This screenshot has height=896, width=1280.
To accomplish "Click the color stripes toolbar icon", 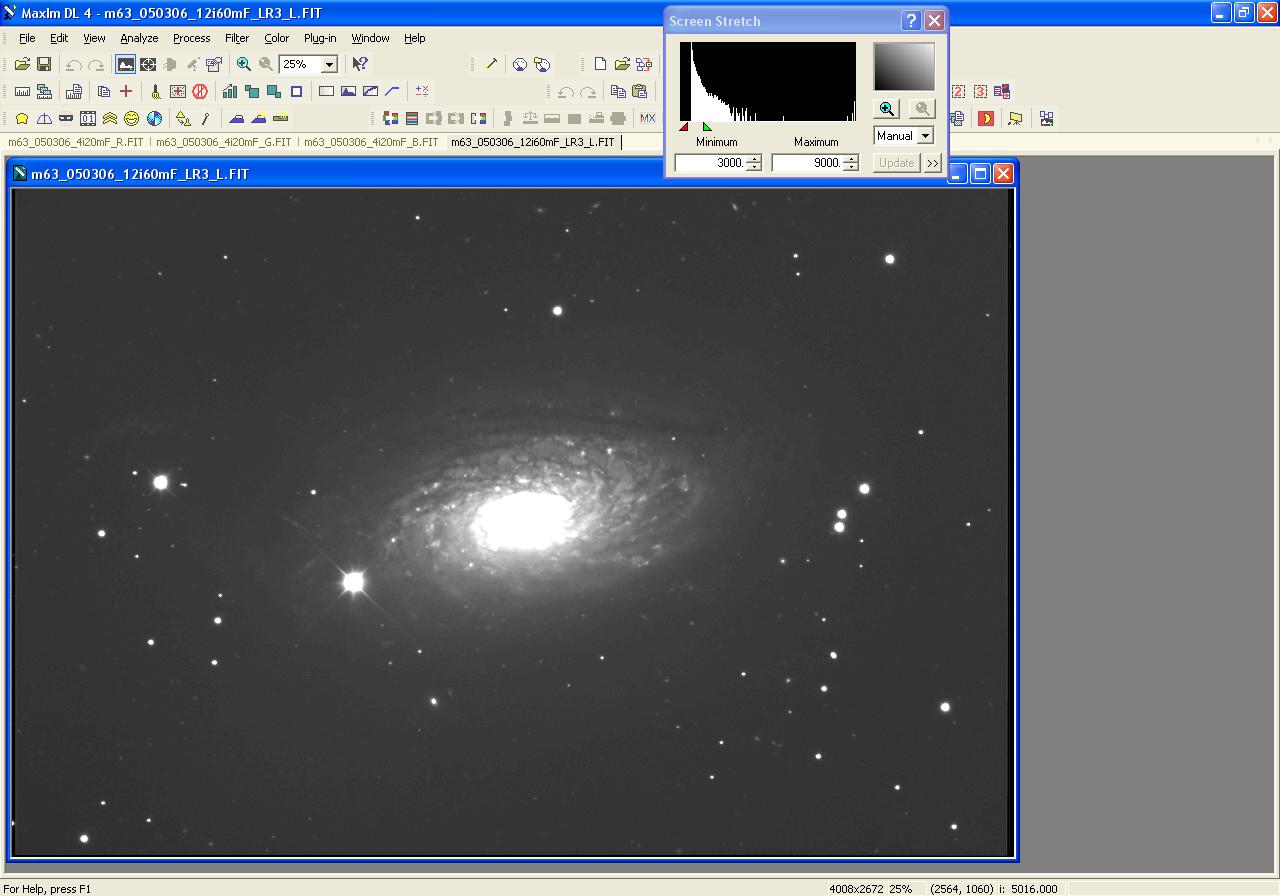I will point(412,118).
